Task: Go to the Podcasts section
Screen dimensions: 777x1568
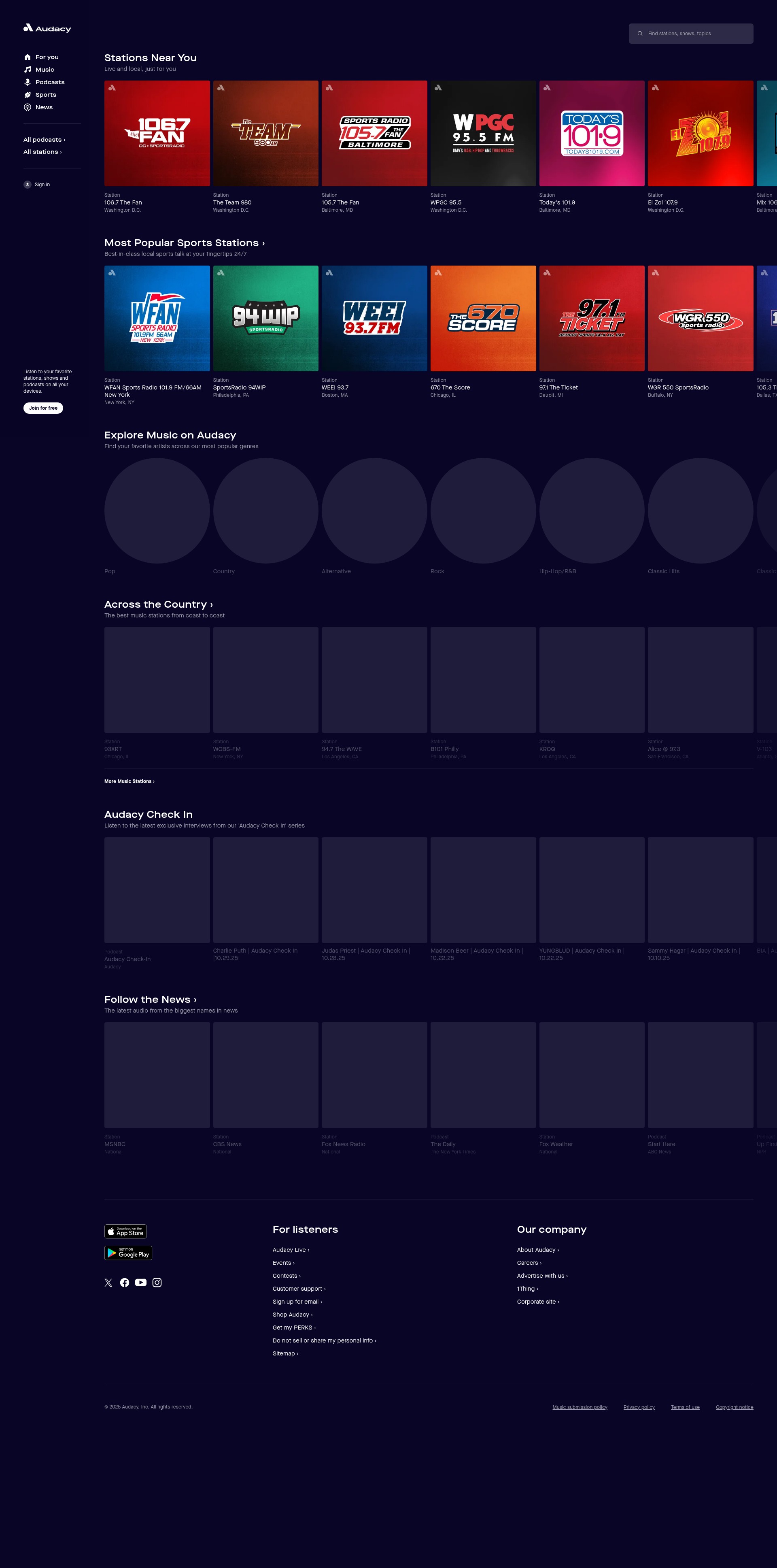Action: coord(50,82)
